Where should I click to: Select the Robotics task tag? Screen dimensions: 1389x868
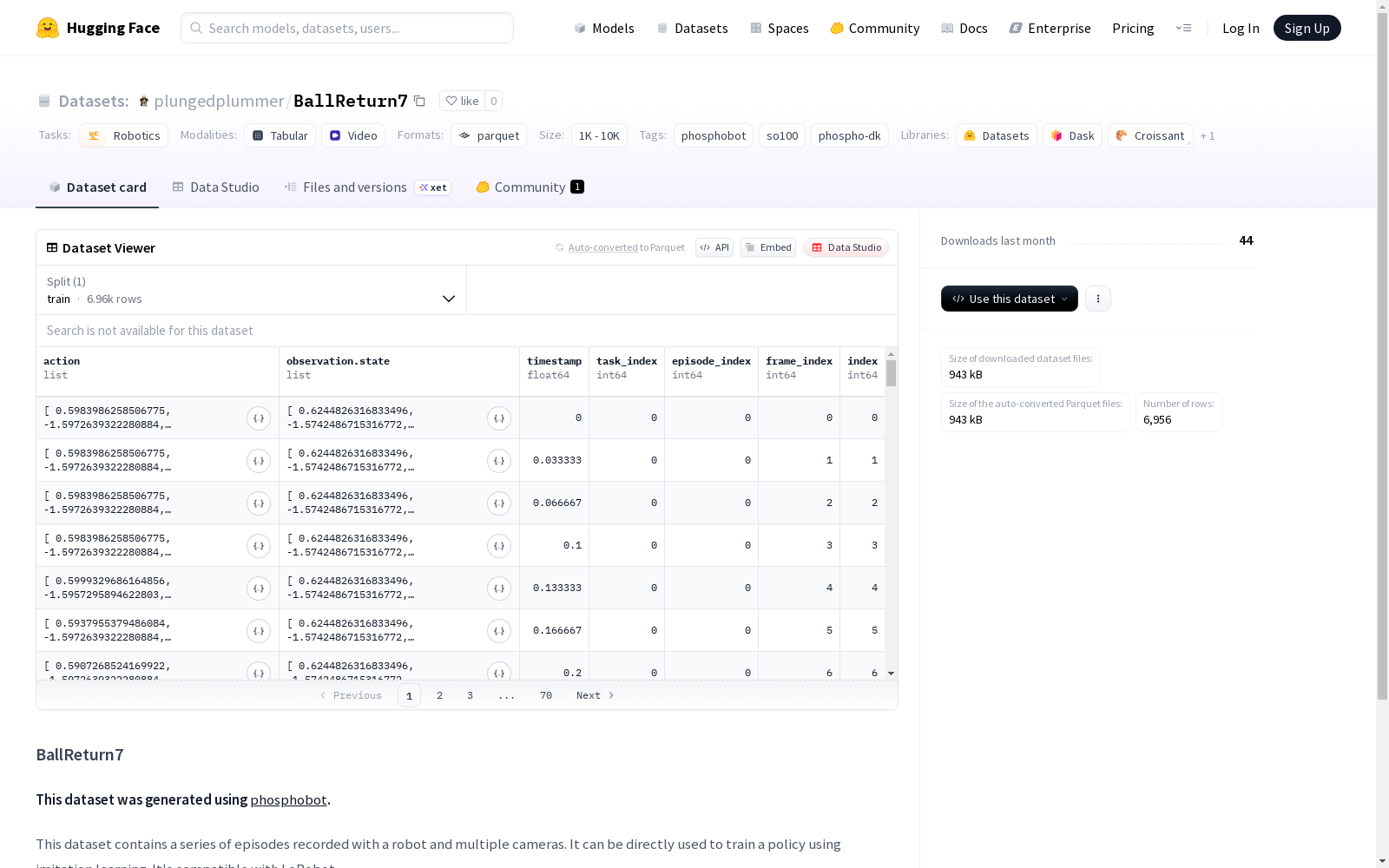pyautogui.click(x=123, y=135)
